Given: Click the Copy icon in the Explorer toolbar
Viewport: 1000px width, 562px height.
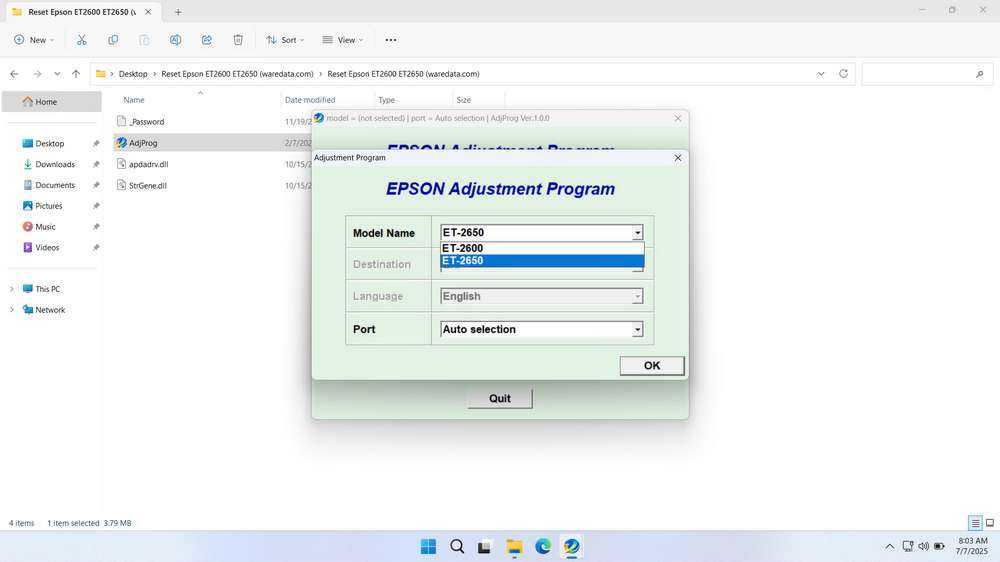Looking at the screenshot, I should 113,40.
